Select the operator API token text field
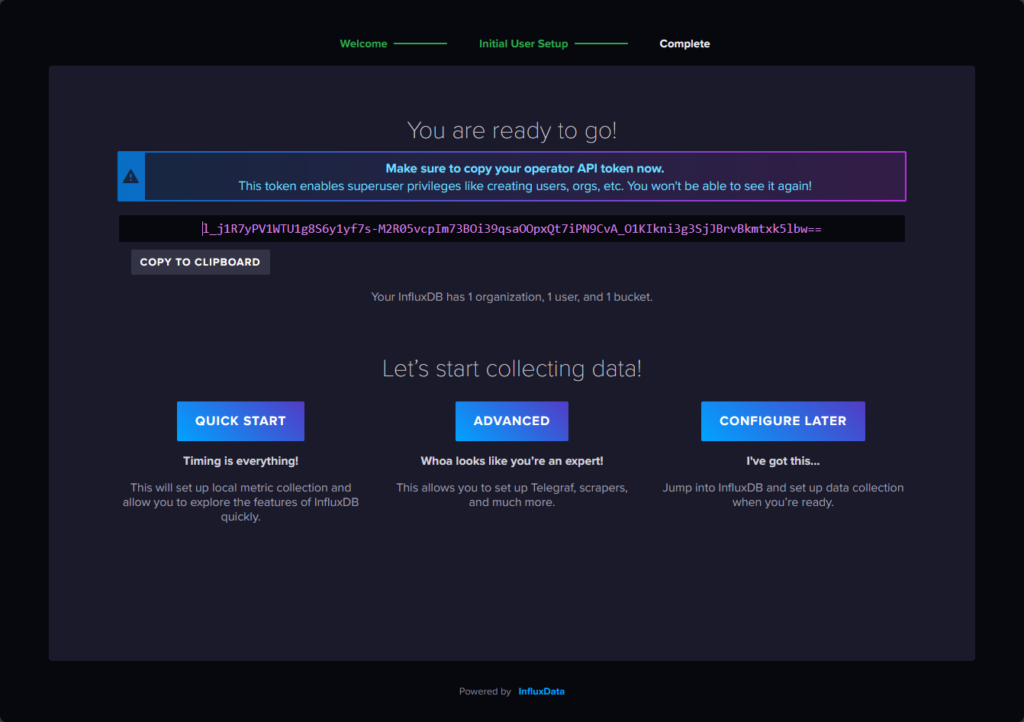 click(x=512, y=228)
